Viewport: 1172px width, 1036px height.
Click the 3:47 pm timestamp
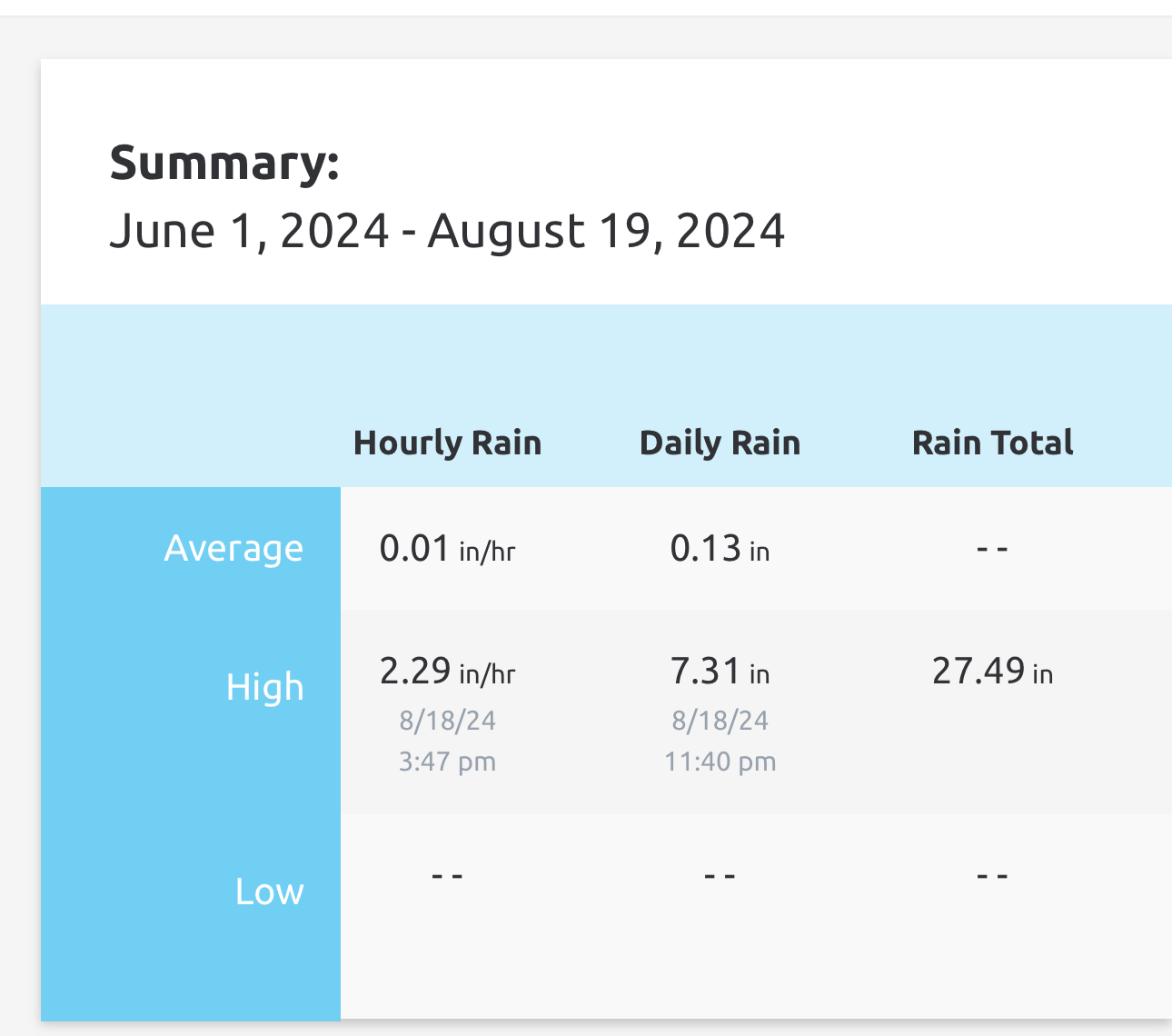pos(447,761)
